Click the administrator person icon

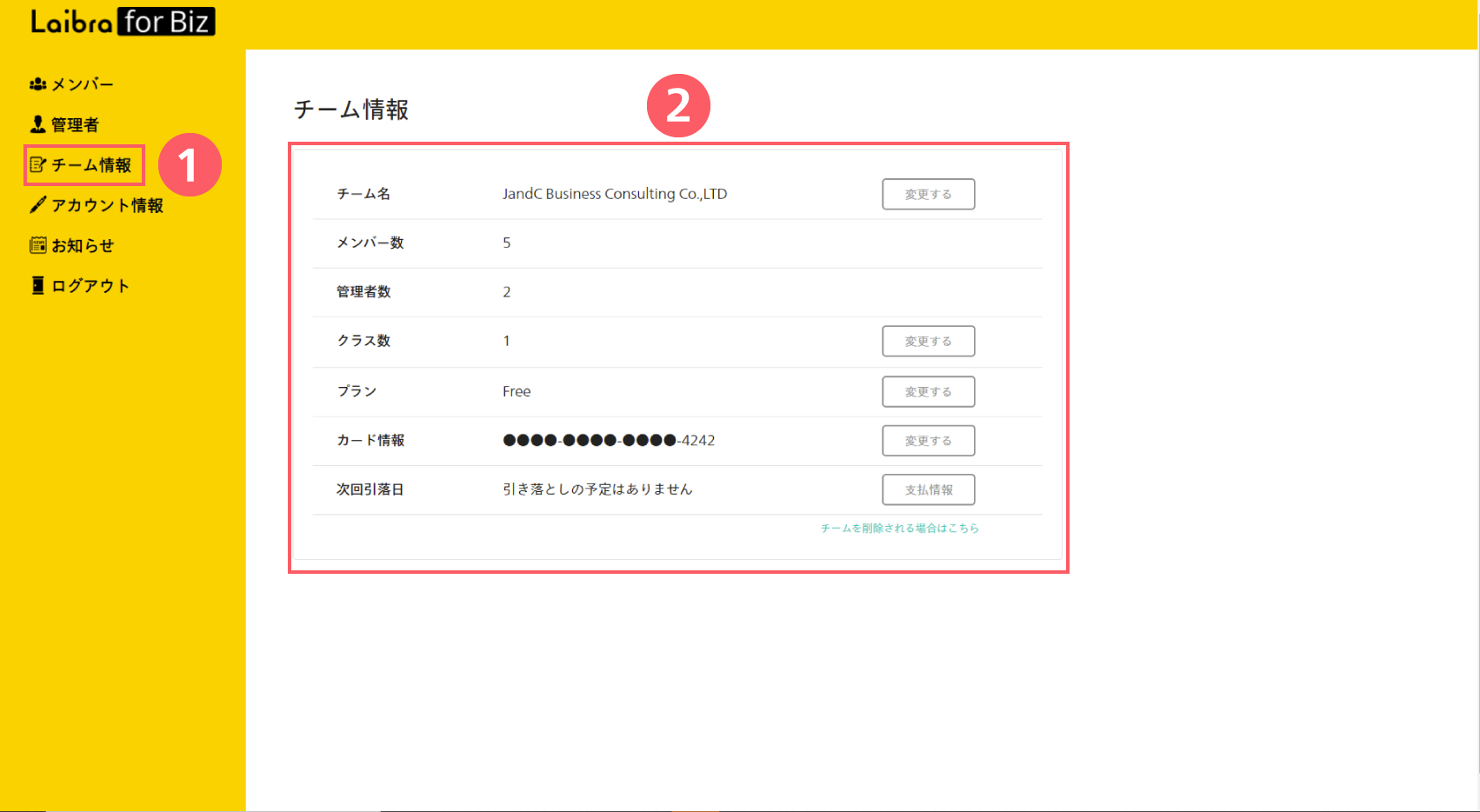[x=37, y=124]
